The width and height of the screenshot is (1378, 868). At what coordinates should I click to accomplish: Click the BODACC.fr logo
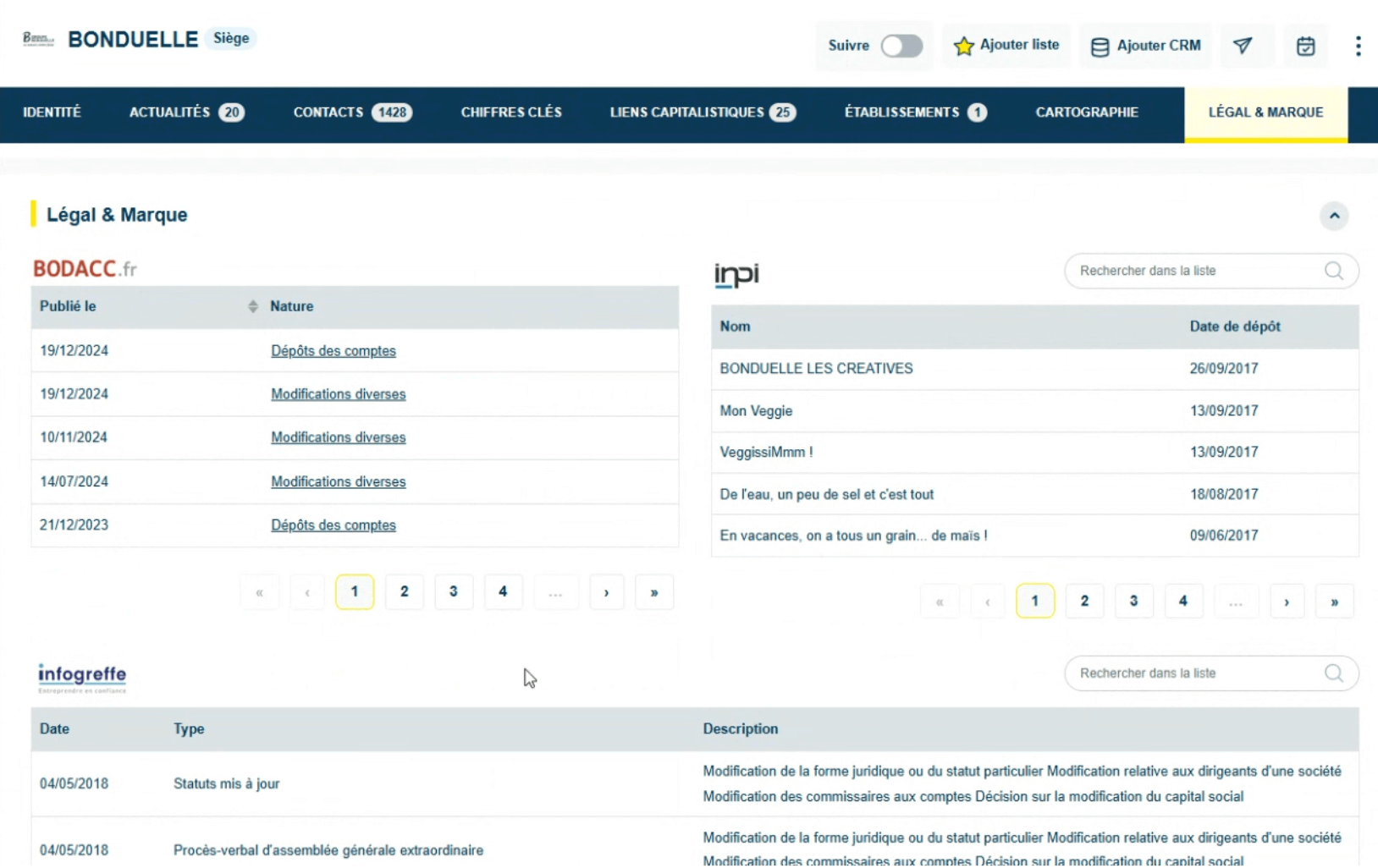(x=85, y=269)
